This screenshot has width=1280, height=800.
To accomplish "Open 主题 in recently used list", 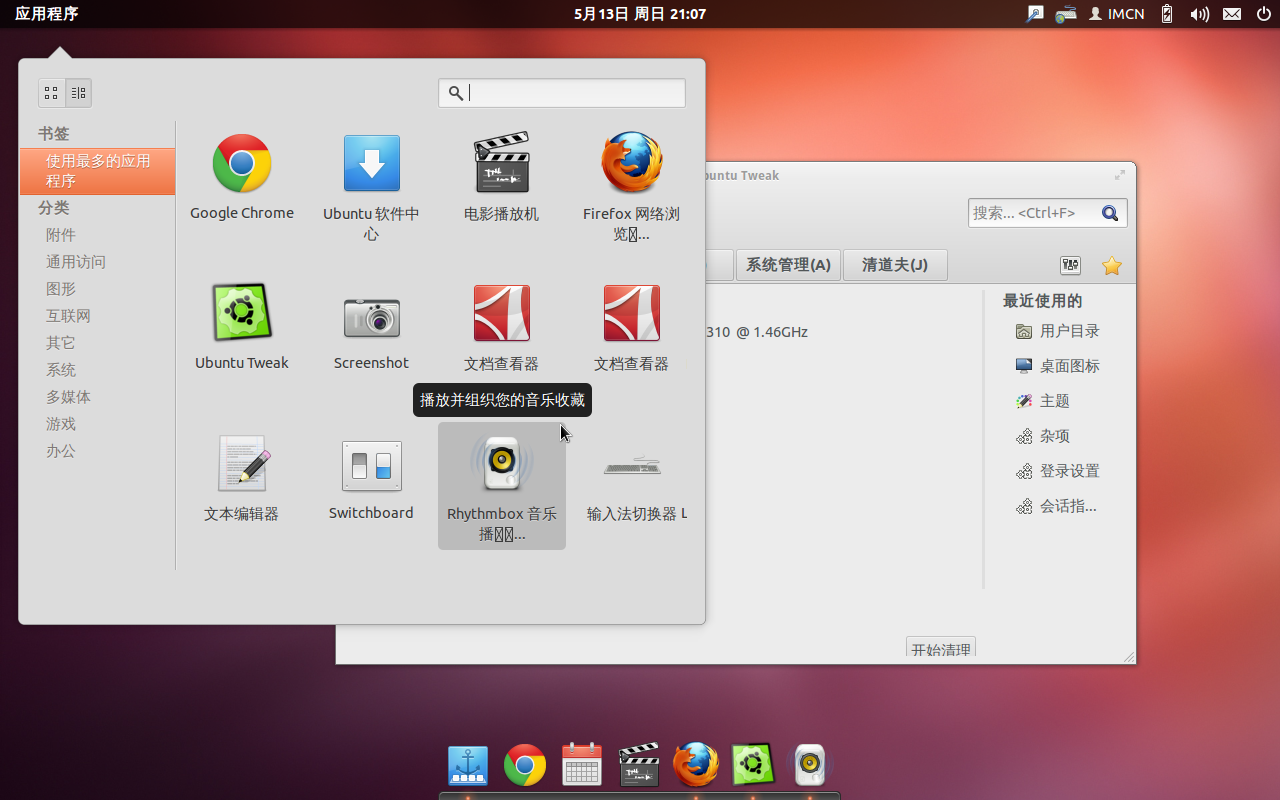I will [1043, 401].
